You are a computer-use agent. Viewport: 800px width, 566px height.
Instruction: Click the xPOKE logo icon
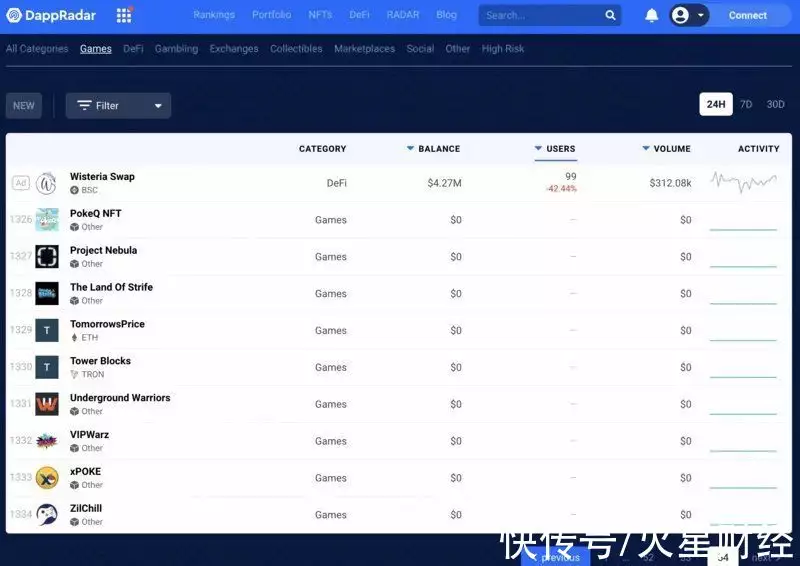click(x=47, y=478)
